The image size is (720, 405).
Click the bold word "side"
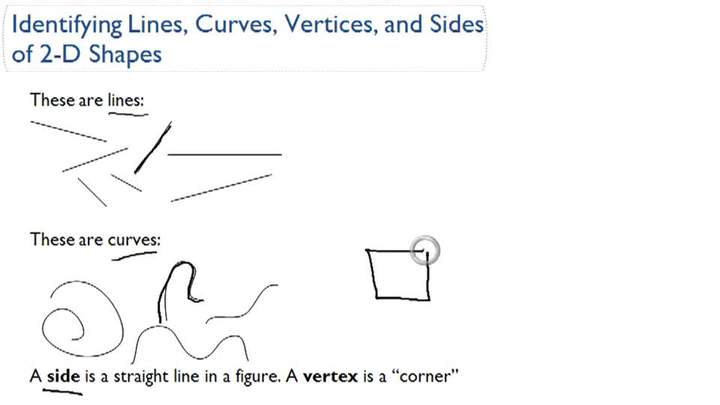[63, 376]
